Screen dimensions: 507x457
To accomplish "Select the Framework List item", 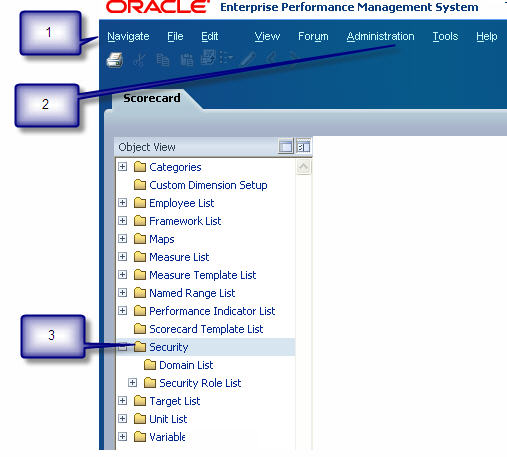I will [185, 221].
